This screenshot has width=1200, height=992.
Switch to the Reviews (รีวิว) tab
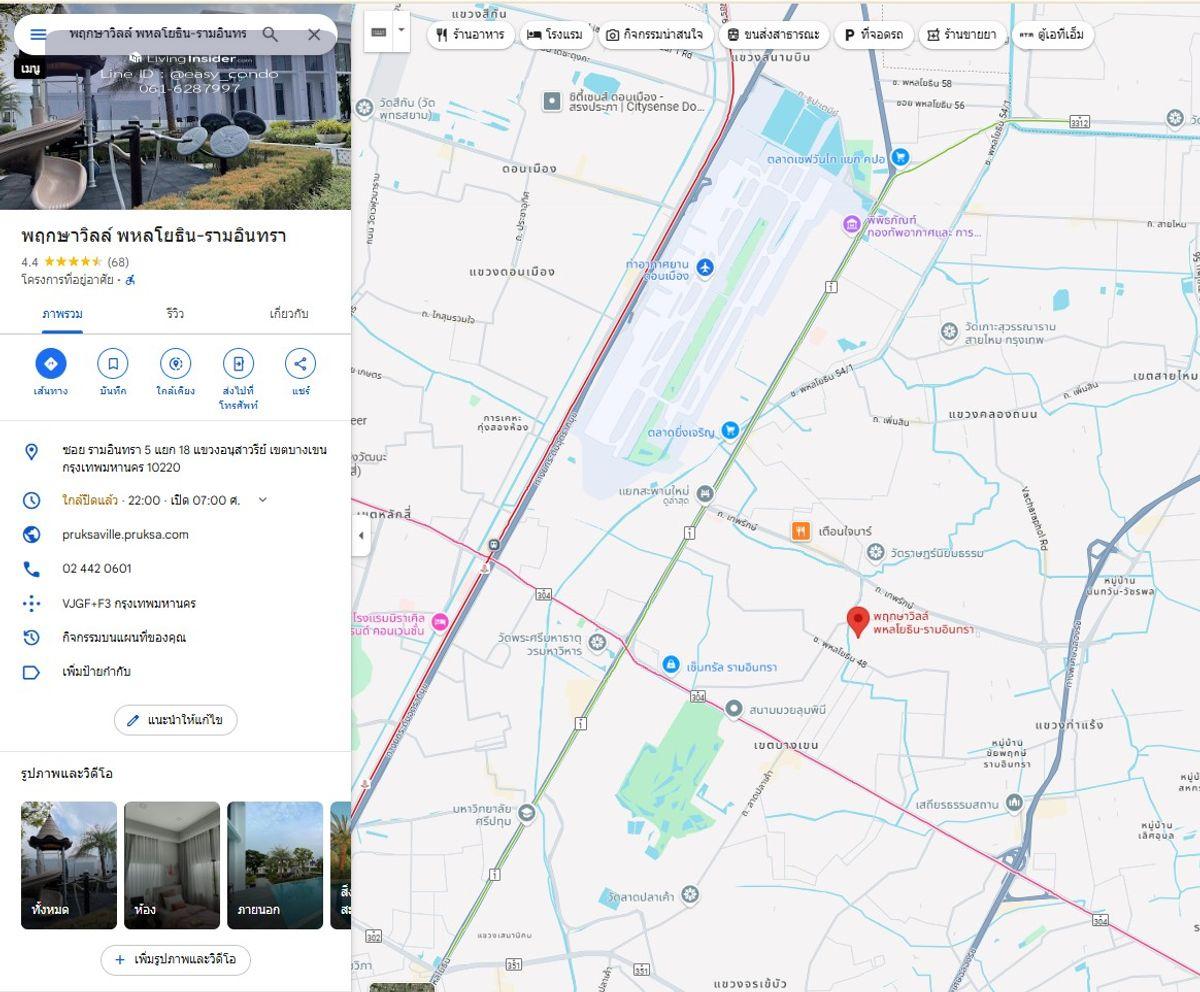coord(175,314)
